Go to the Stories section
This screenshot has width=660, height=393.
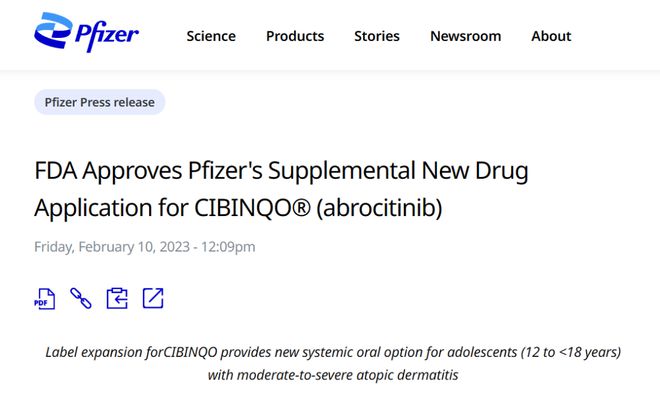click(377, 36)
